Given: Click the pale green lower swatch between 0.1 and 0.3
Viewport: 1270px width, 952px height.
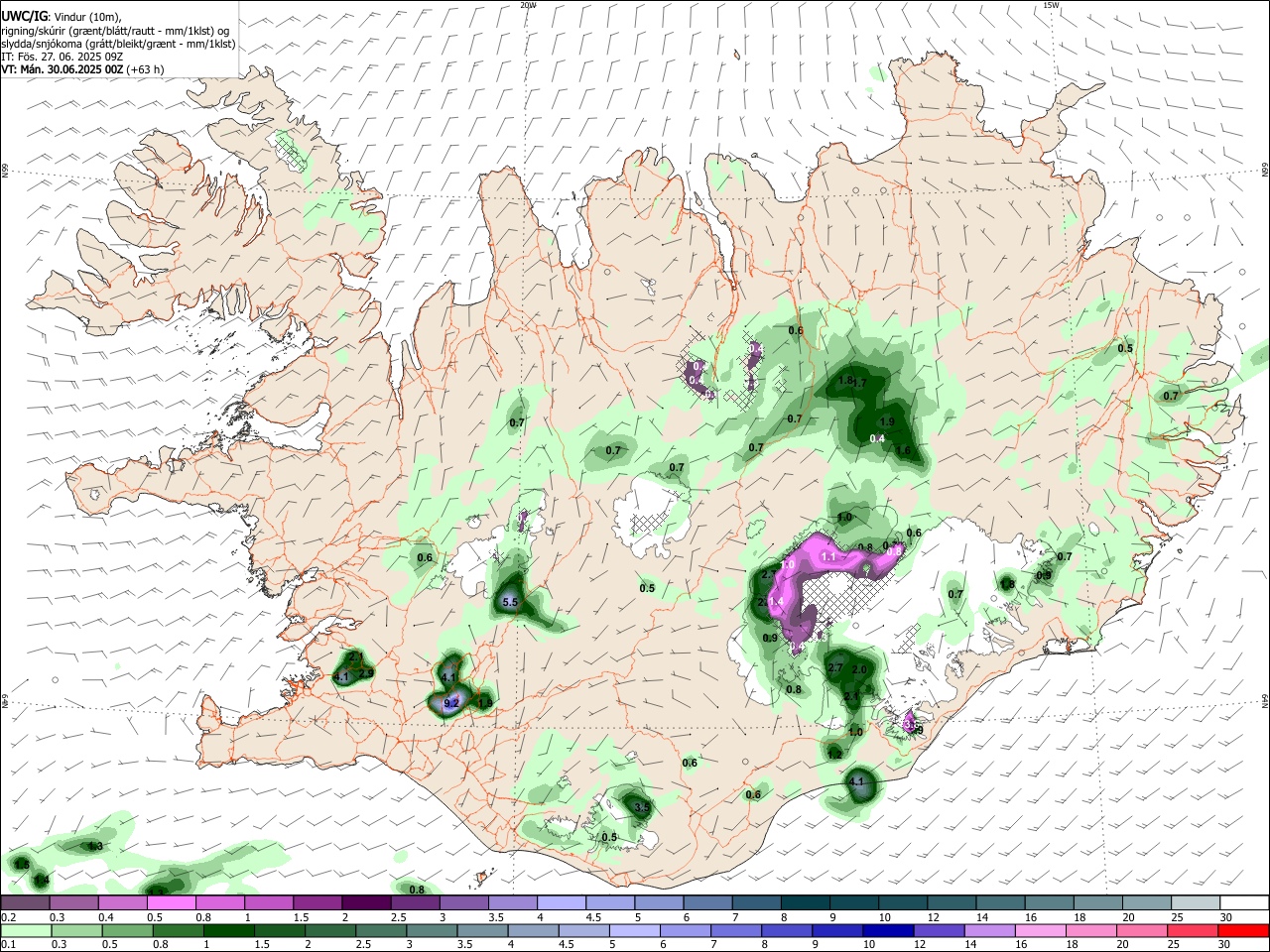Looking at the screenshot, I should point(25,930).
